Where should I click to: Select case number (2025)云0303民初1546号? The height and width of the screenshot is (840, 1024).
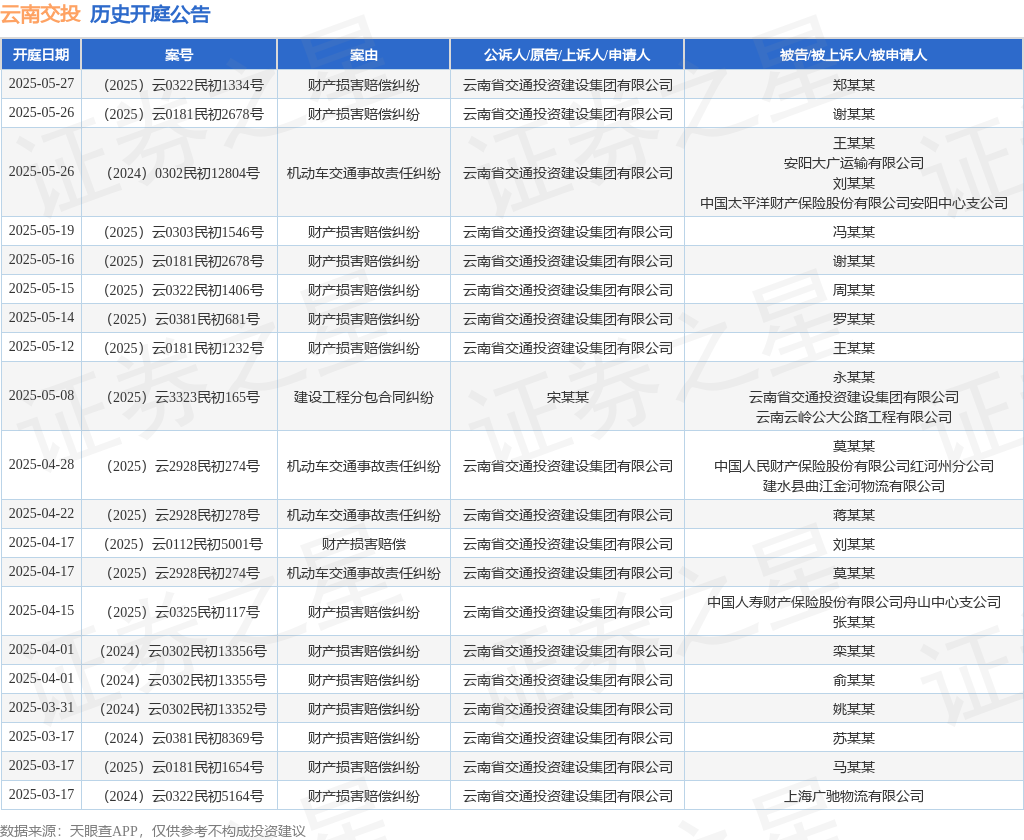pyautogui.click(x=184, y=232)
